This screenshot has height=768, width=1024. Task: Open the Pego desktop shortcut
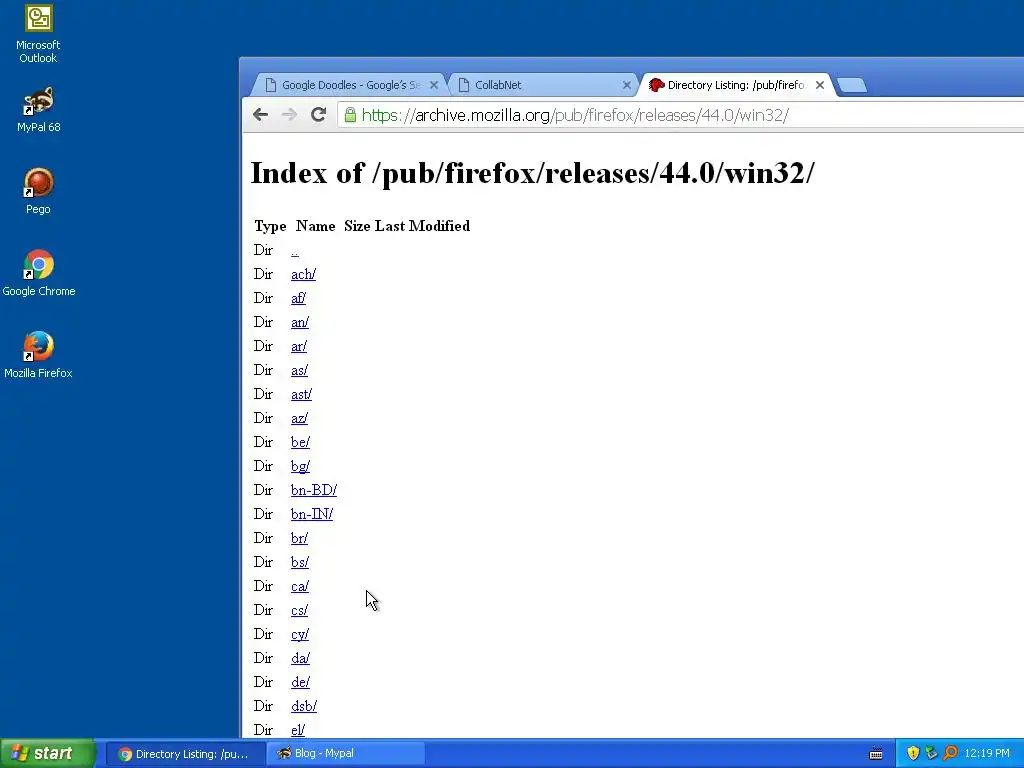click(x=38, y=191)
